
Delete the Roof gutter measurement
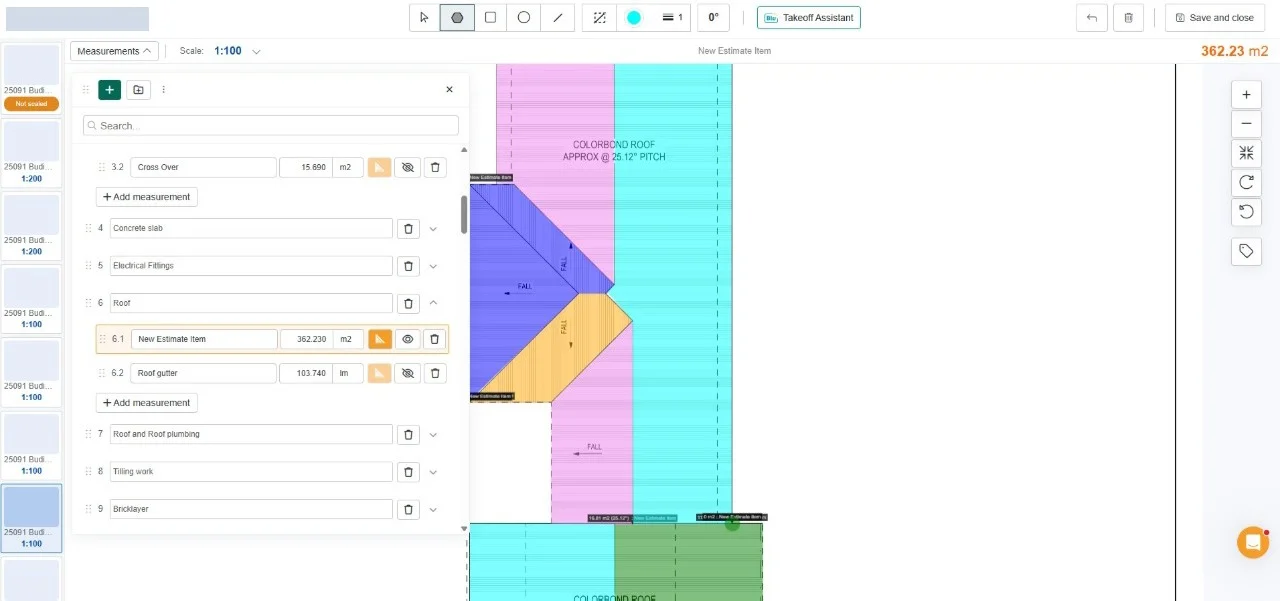435,373
